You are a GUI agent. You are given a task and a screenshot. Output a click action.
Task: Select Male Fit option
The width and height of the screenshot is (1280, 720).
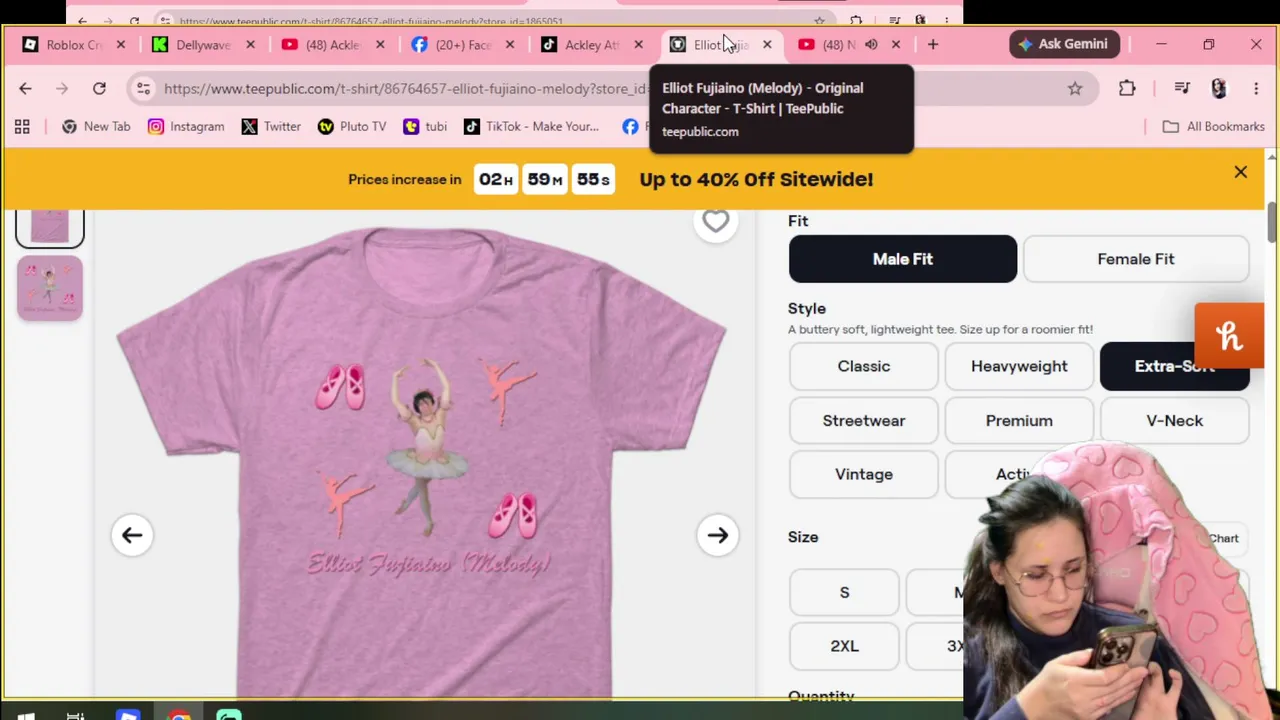tap(903, 259)
